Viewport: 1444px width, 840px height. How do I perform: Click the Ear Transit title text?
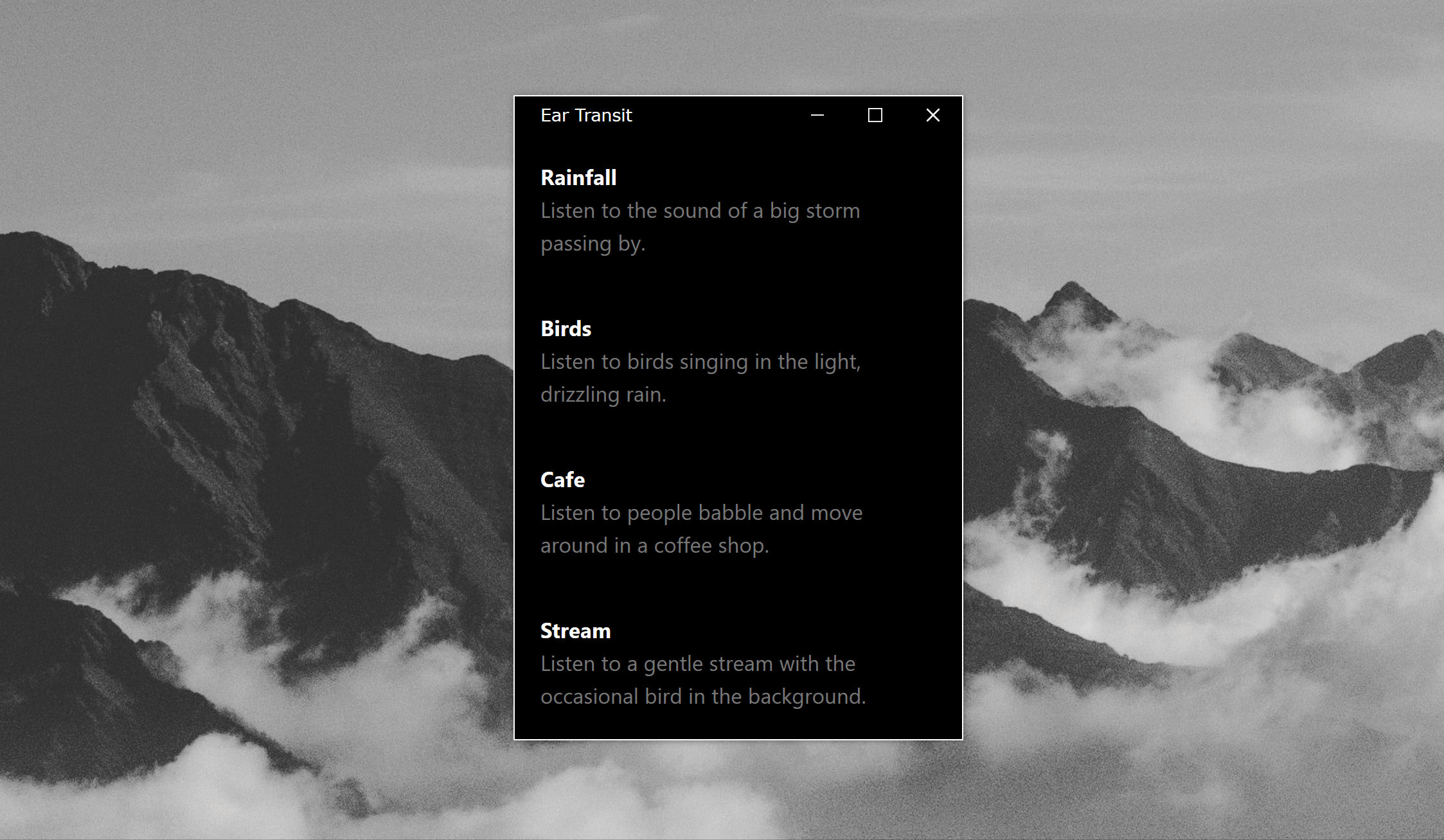coord(586,116)
